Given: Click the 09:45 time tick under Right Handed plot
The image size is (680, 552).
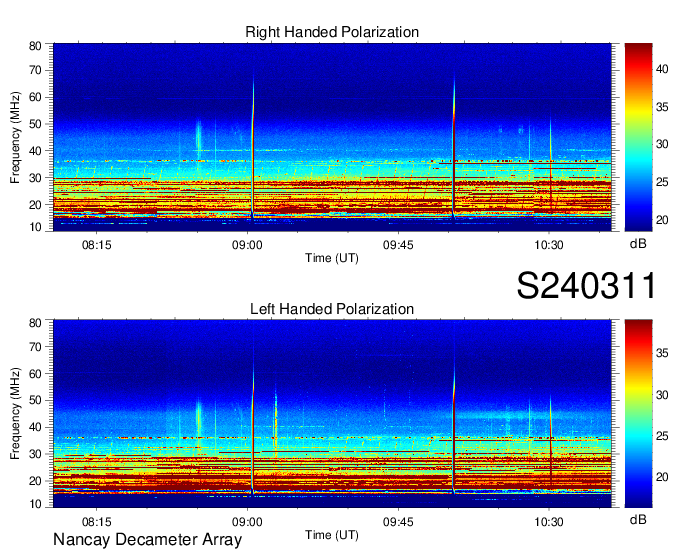Looking at the screenshot, I should pos(398,245).
